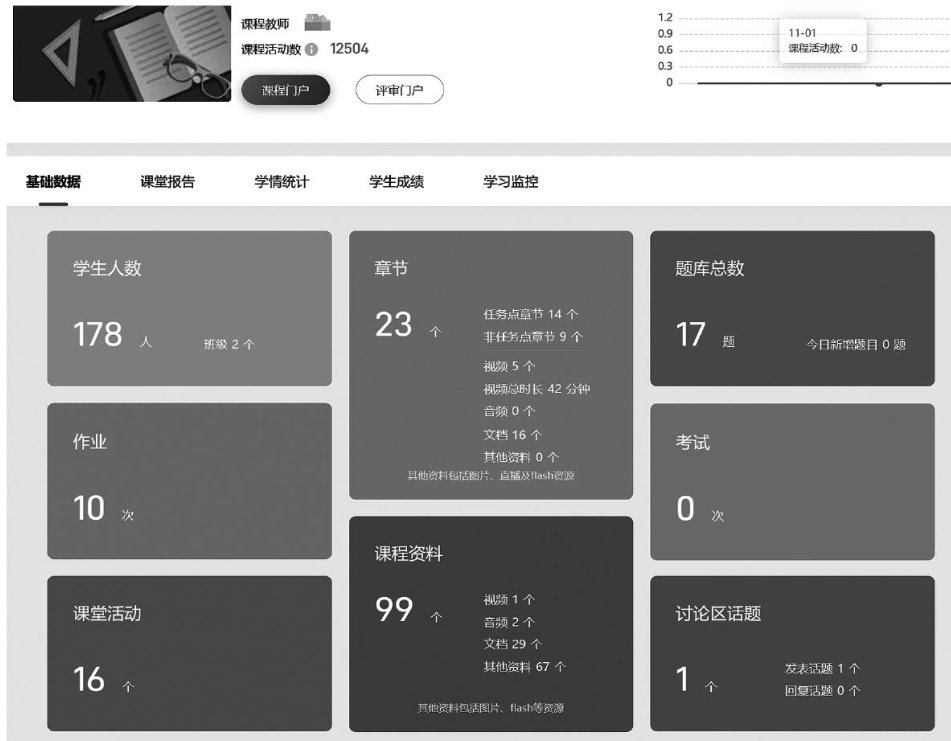Click the 非任务点章节 9 个 link
The image size is (951, 741).
533,337
